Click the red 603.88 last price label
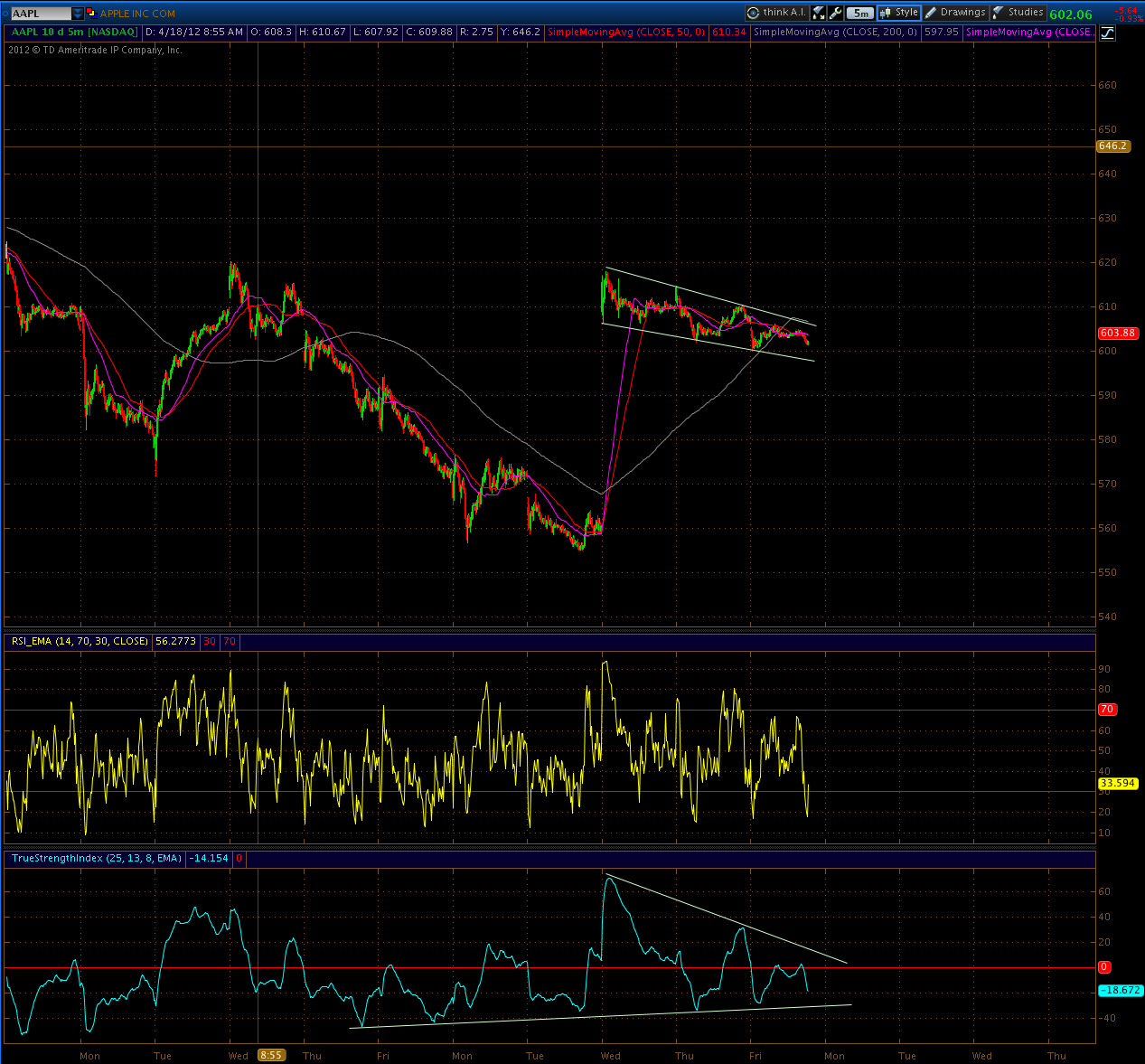The width and height of the screenshot is (1145, 1064). [1117, 333]
